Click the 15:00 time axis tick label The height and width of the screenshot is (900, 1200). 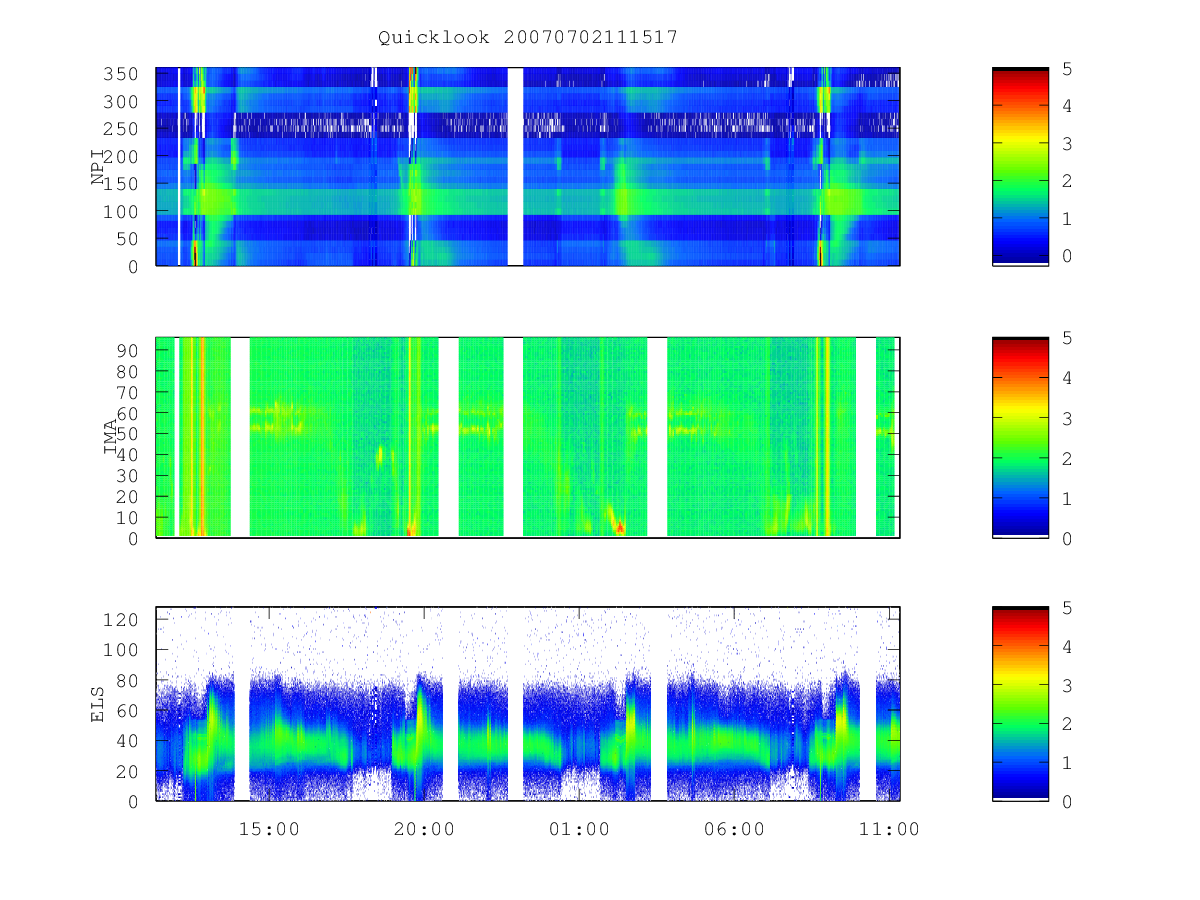tap(270, 829)
